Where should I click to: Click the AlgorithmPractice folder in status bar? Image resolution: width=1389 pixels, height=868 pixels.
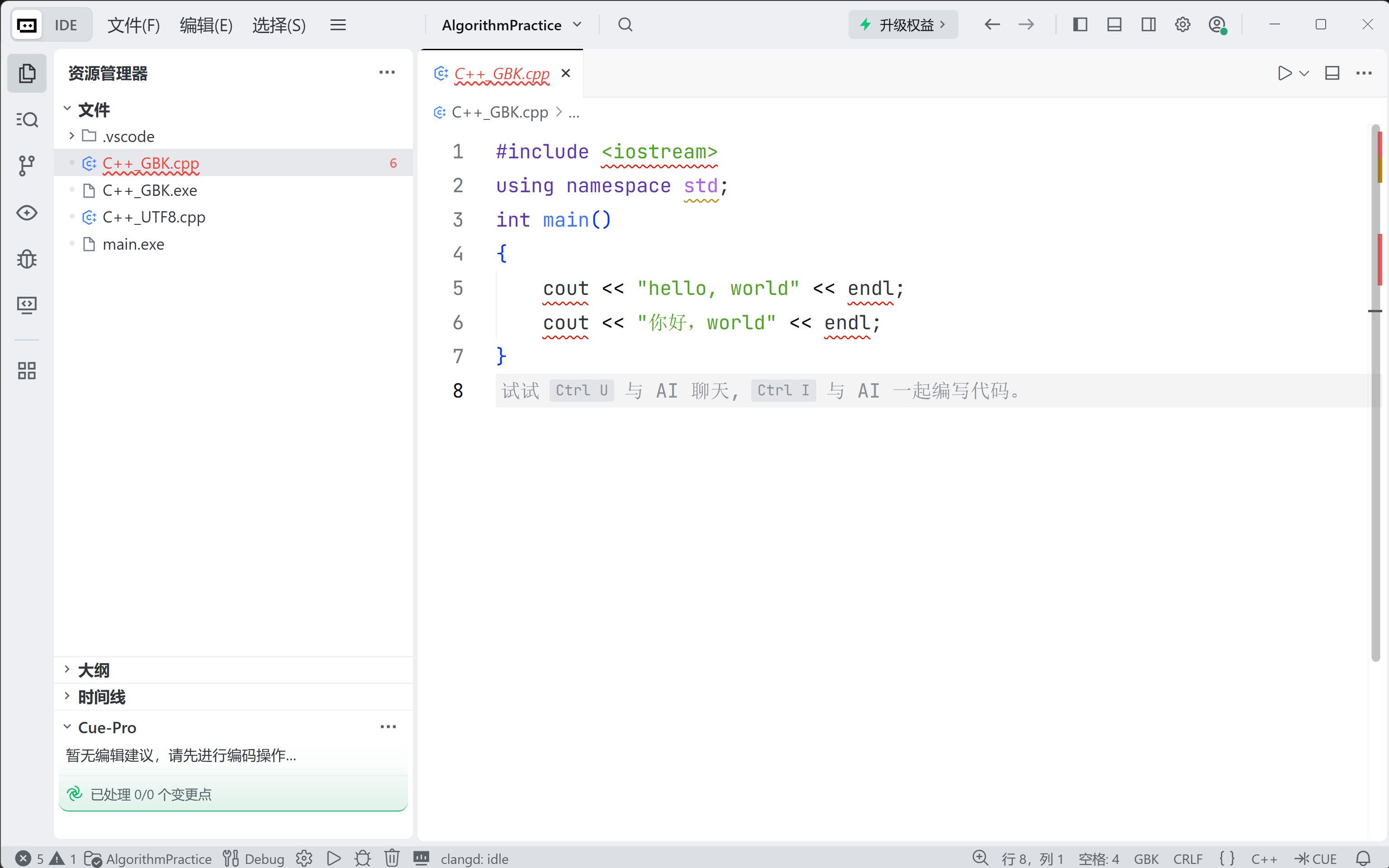(x=147, y=859)
